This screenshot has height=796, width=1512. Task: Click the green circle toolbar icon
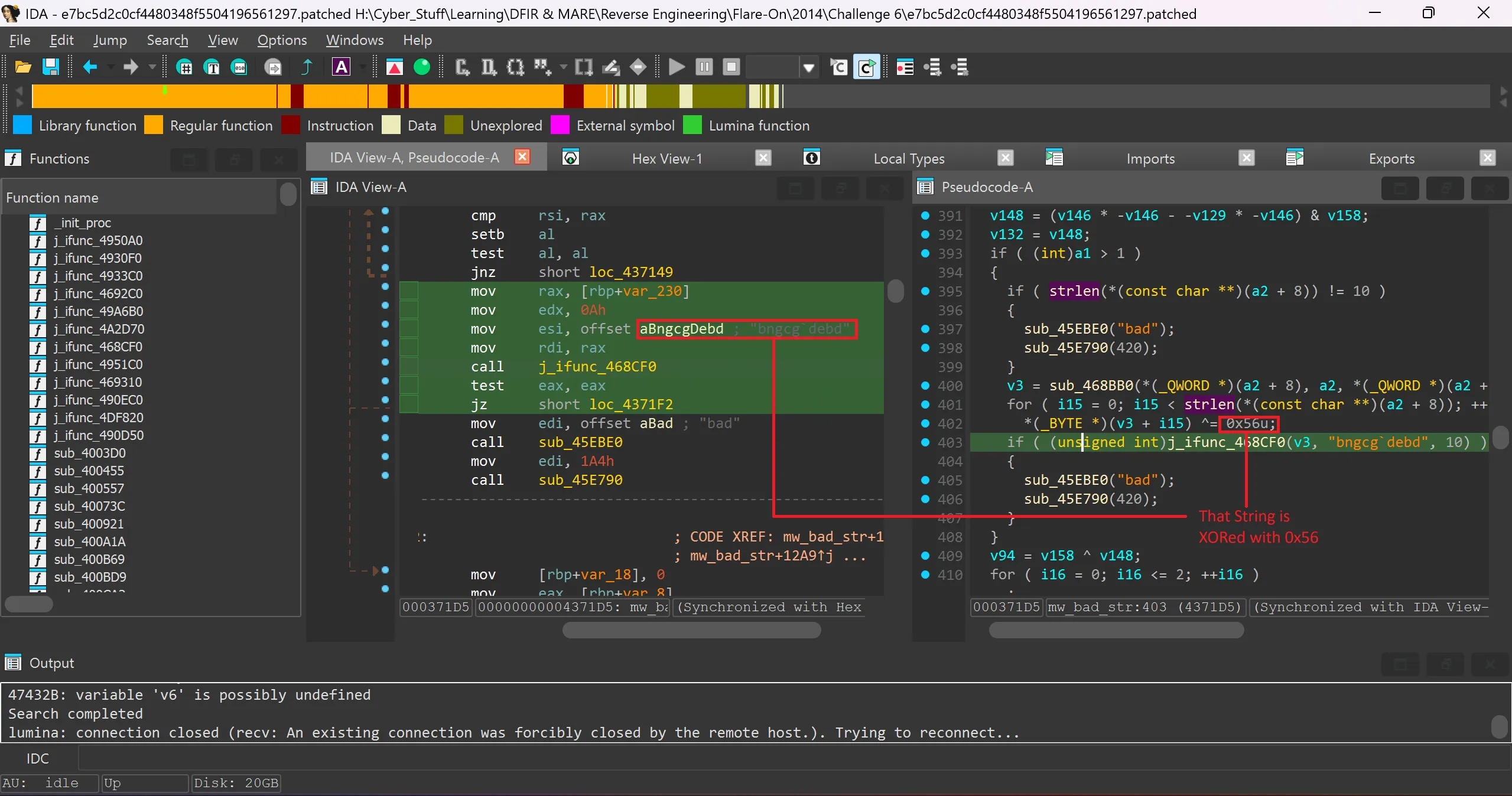[422, 67]
